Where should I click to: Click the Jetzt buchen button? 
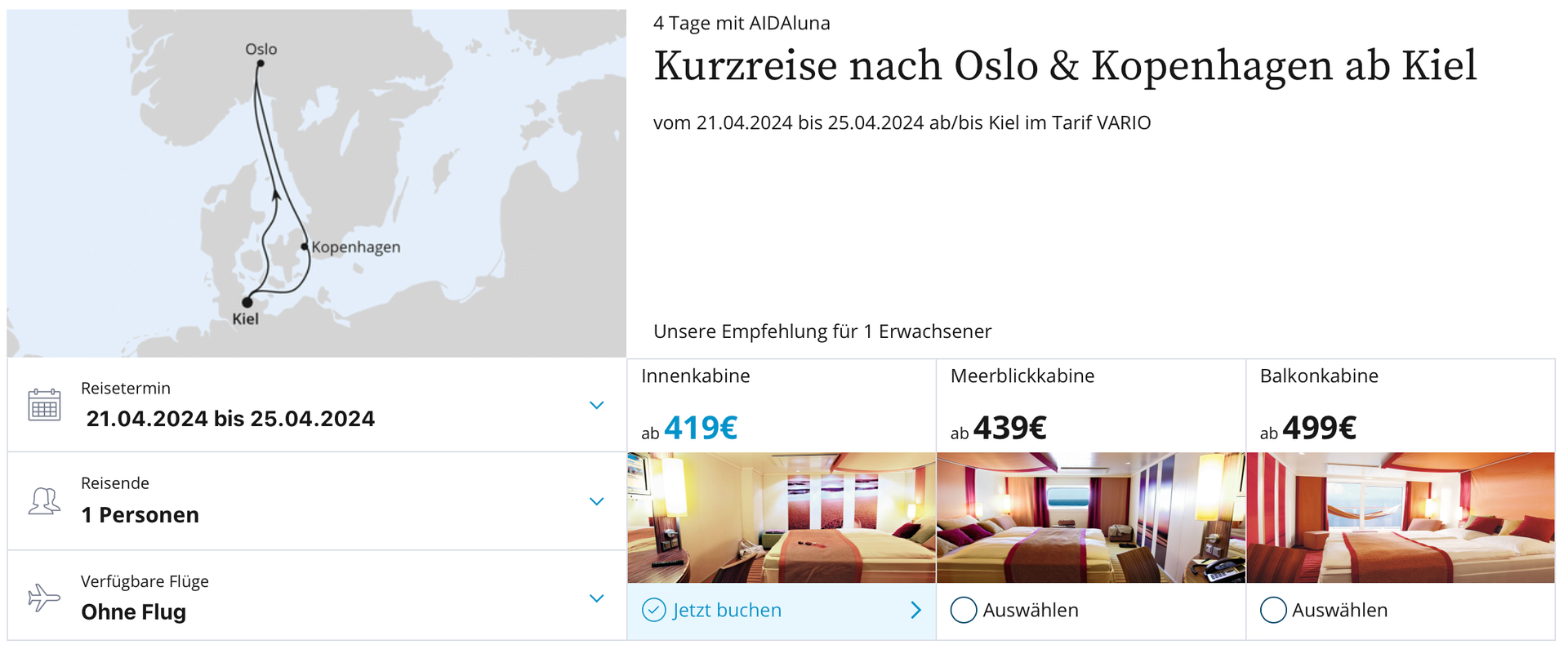coord(782,611)
